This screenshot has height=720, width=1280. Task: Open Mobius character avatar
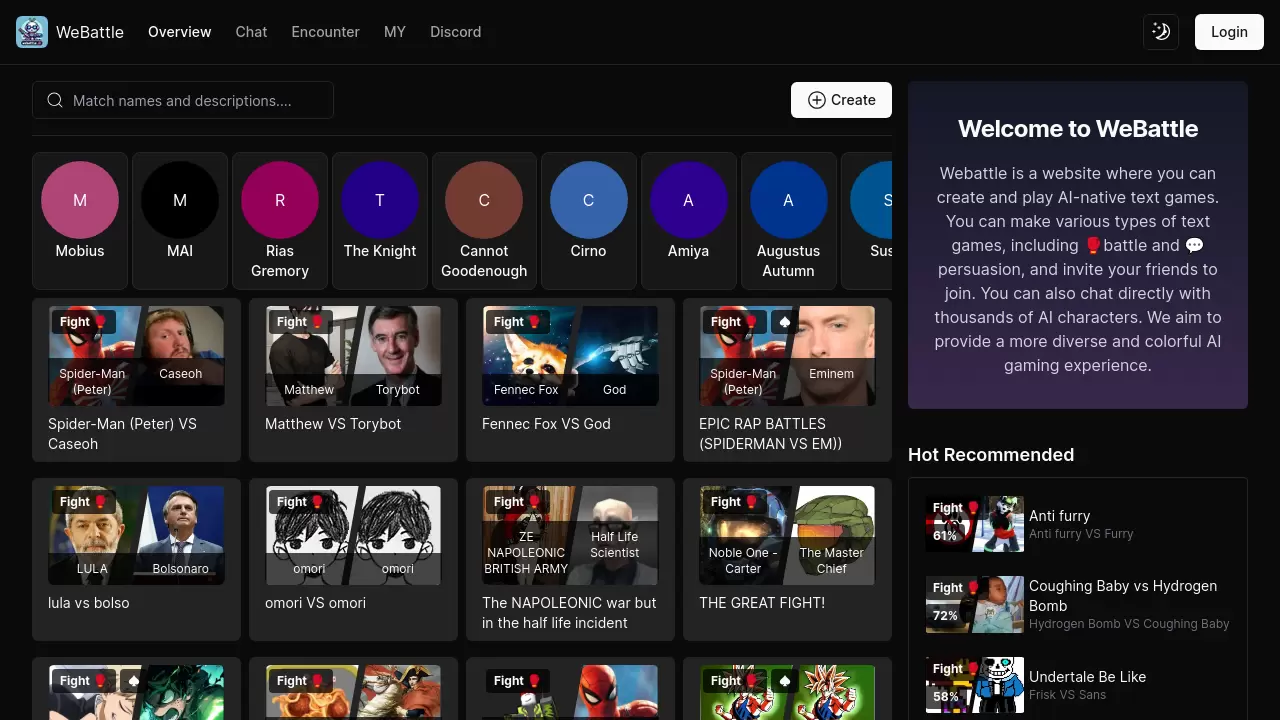click(x=80, y=200)
